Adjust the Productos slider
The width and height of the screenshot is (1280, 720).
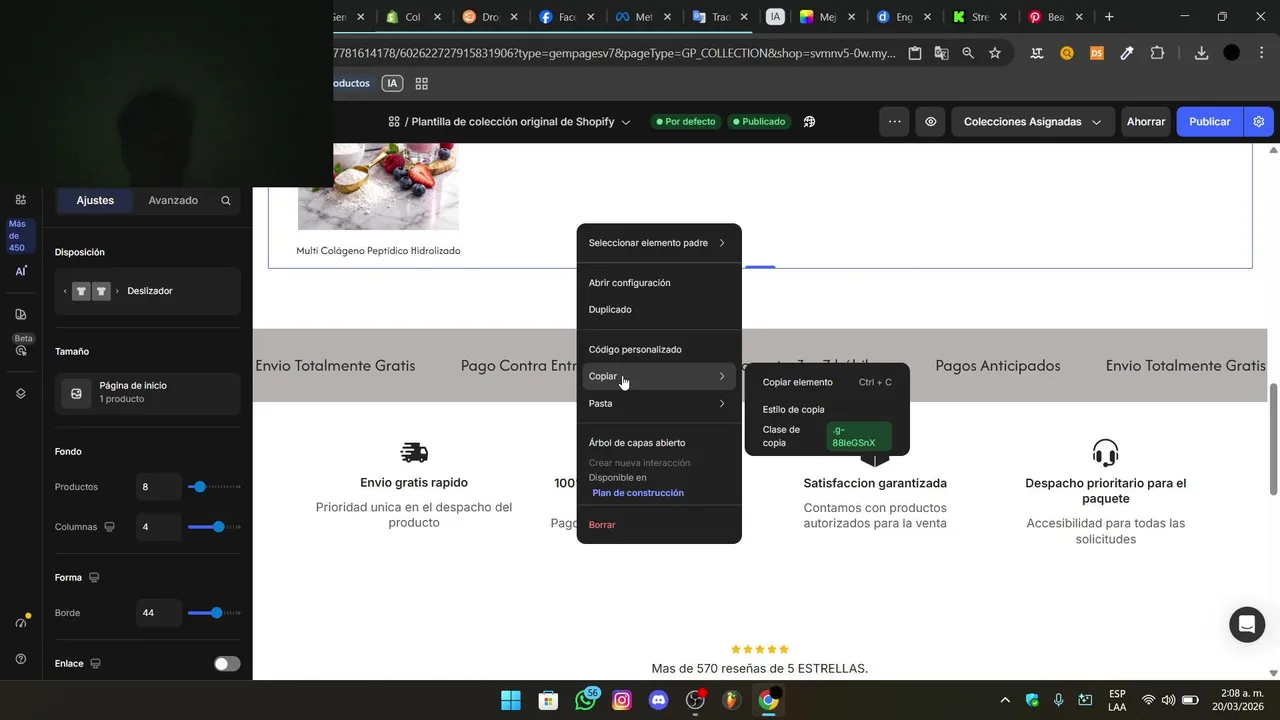pos(214,487)
